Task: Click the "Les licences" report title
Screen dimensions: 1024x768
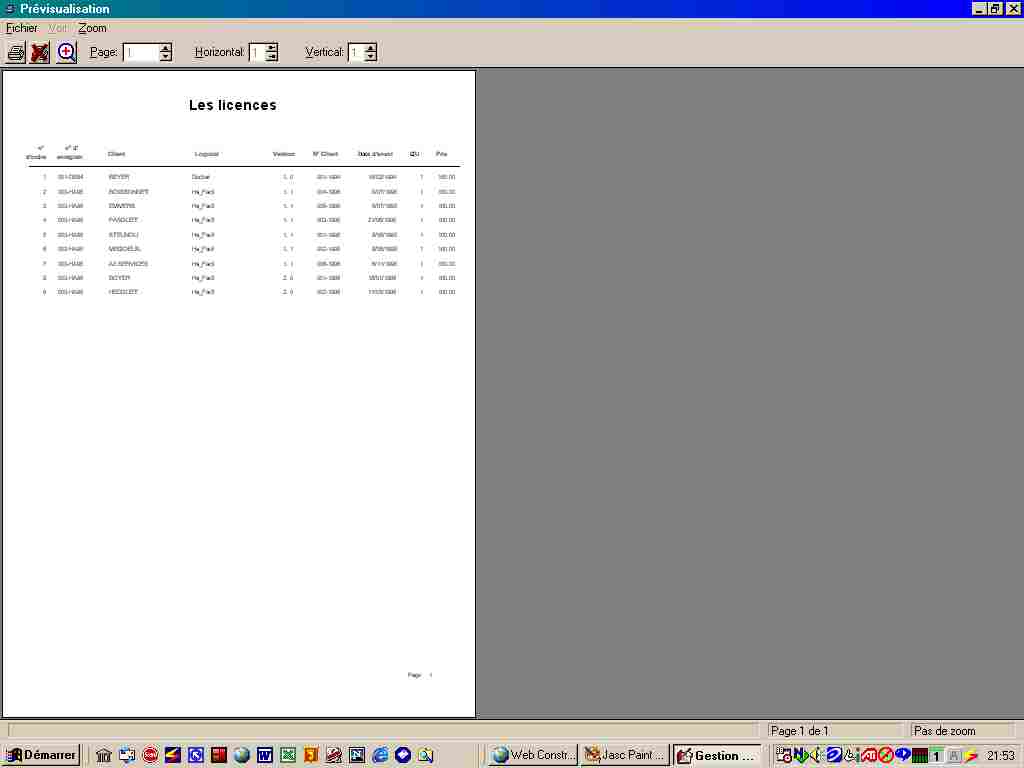Action: coord(232,105)
